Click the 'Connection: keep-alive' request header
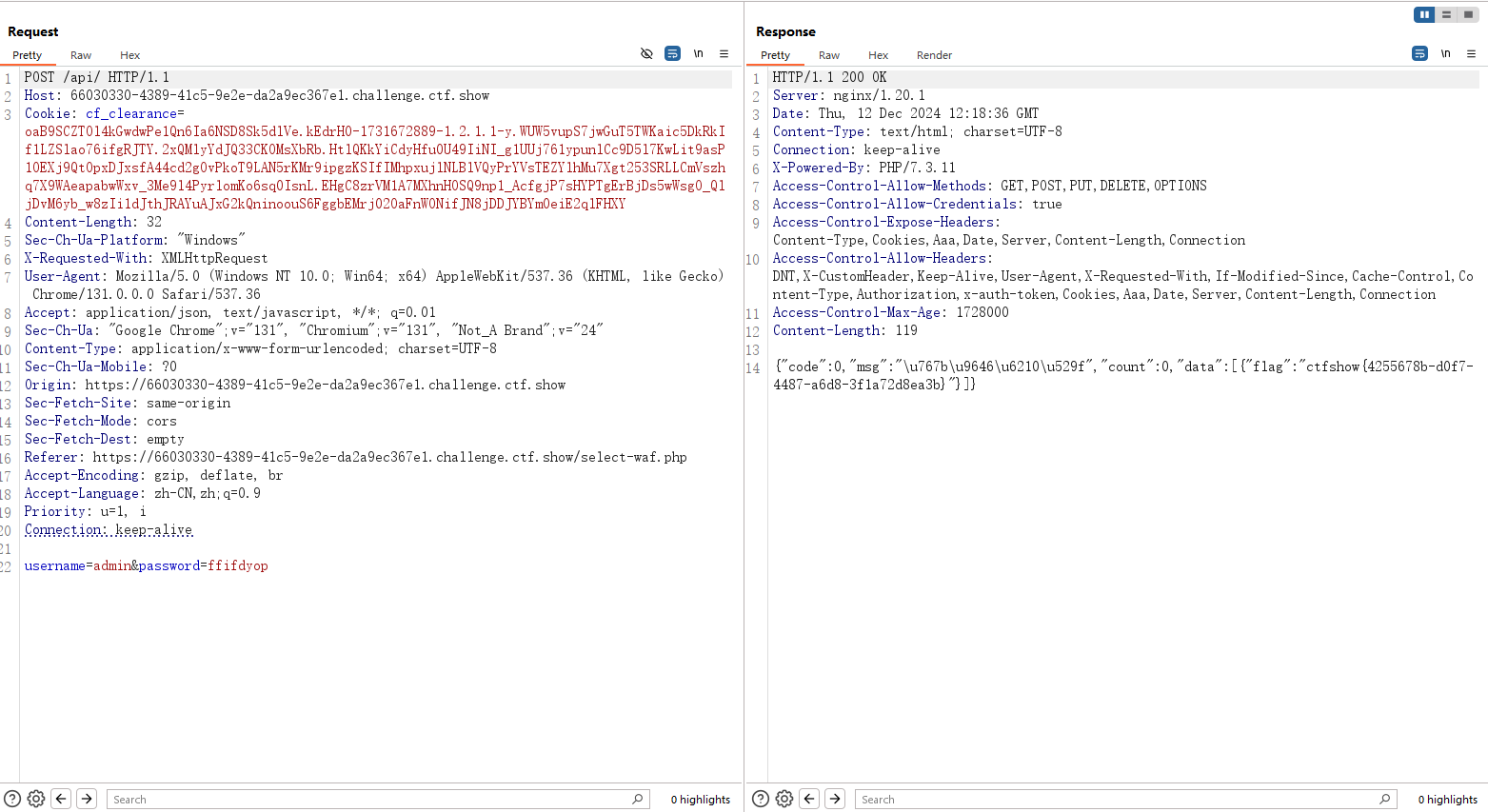This screenshot has height=812, width=1488. (109, 529)
